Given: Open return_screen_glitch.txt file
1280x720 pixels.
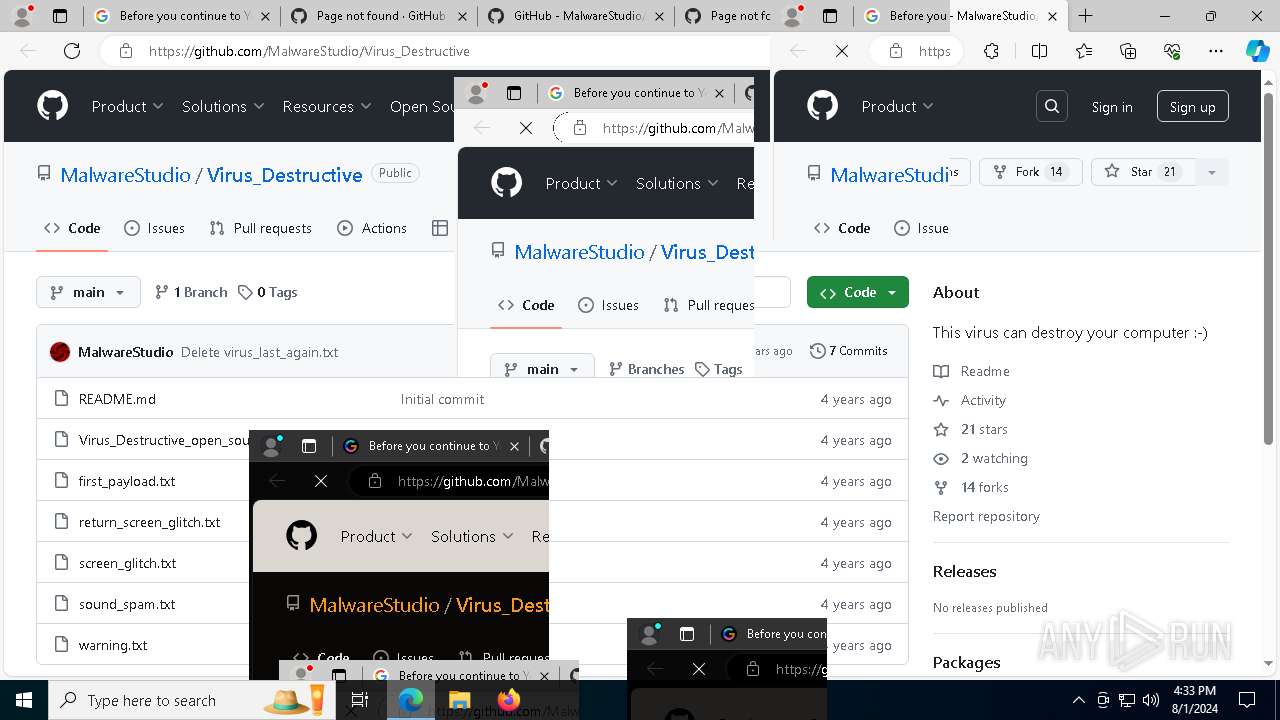Looking at the screenshot, I should (x=150, y=522).
